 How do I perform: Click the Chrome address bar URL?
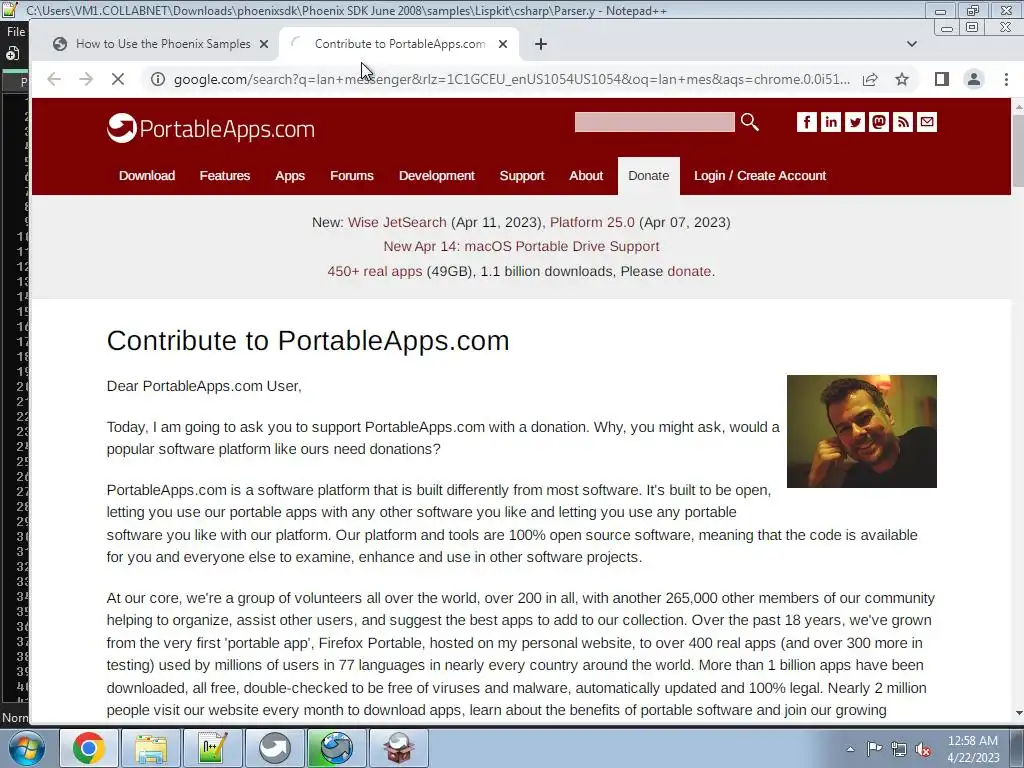512,79
